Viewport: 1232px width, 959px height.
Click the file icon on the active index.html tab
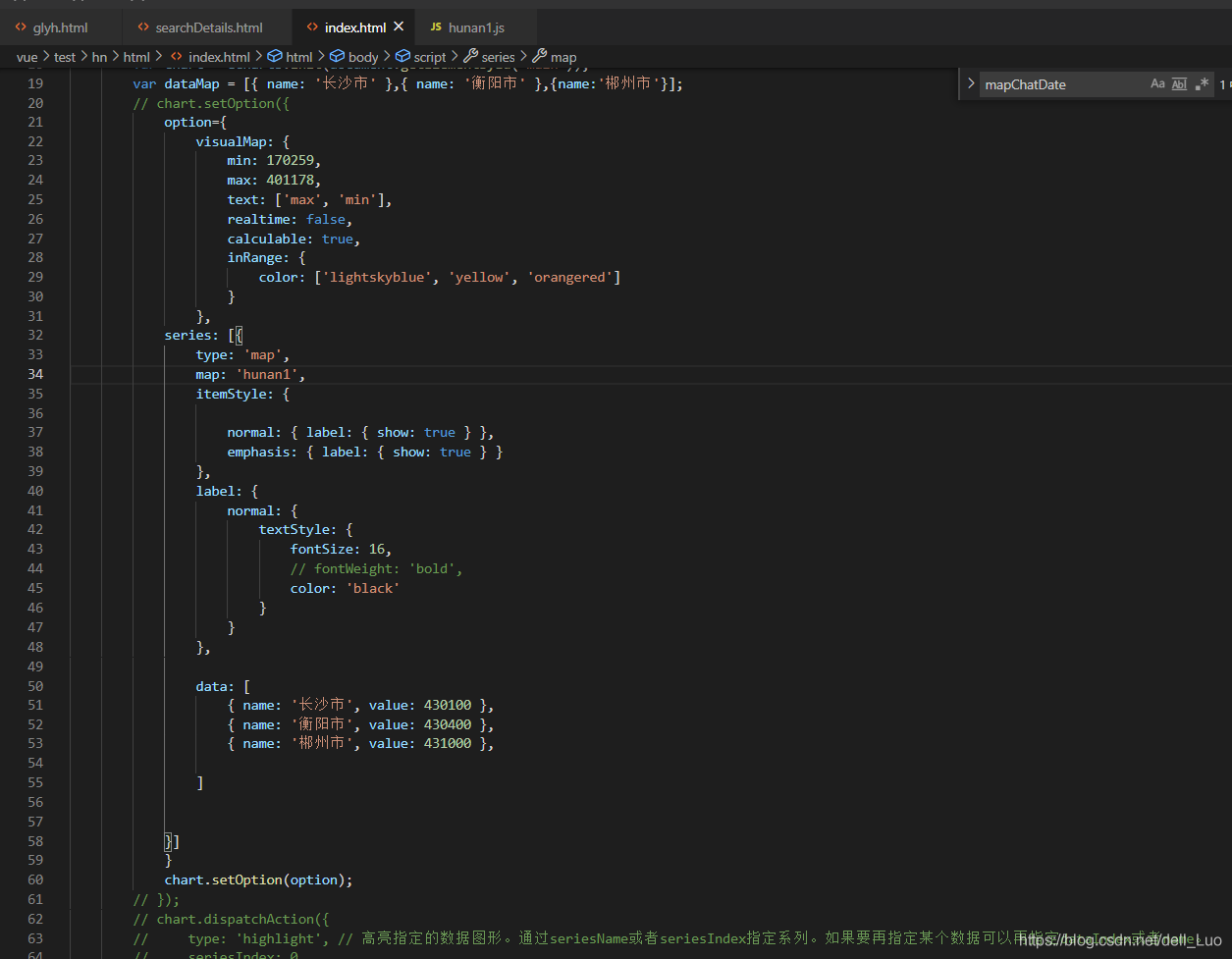click(x=313, y=27)
